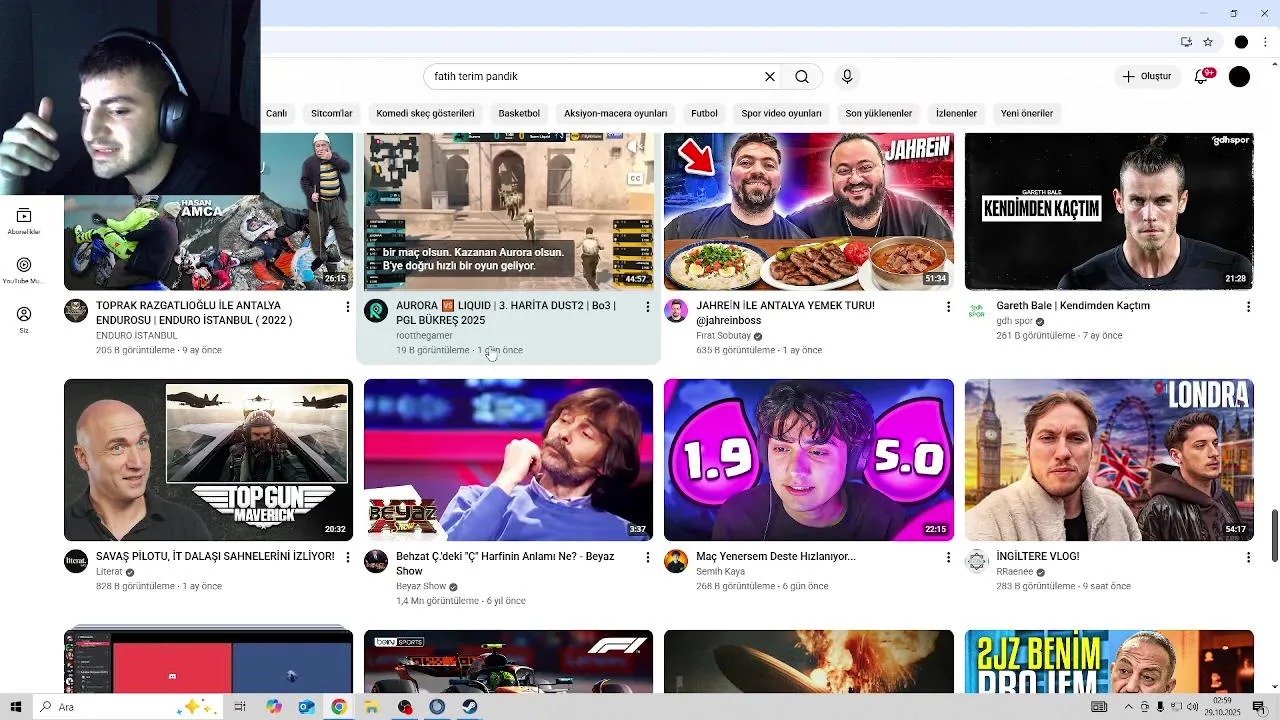Open options menu for the Behzat Ç. video
The width and height of the screenshot is (1280, 720).
pyautogui.click(x=647, y=557)
